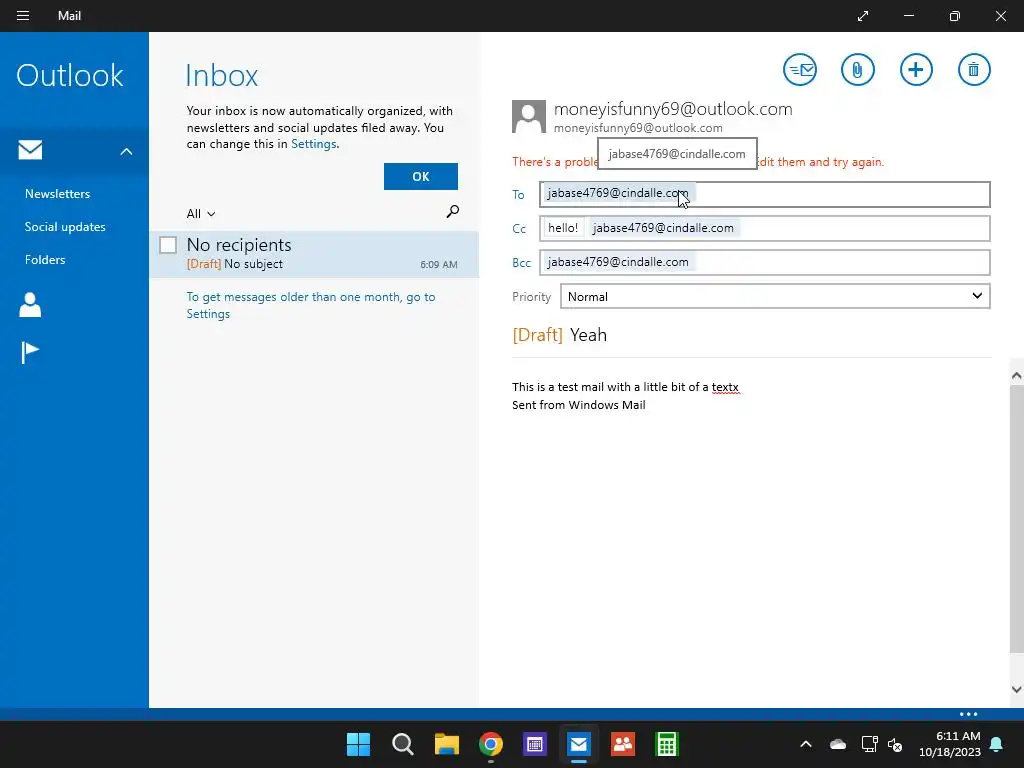Open network status tray icon

click(x=869, y=744)
